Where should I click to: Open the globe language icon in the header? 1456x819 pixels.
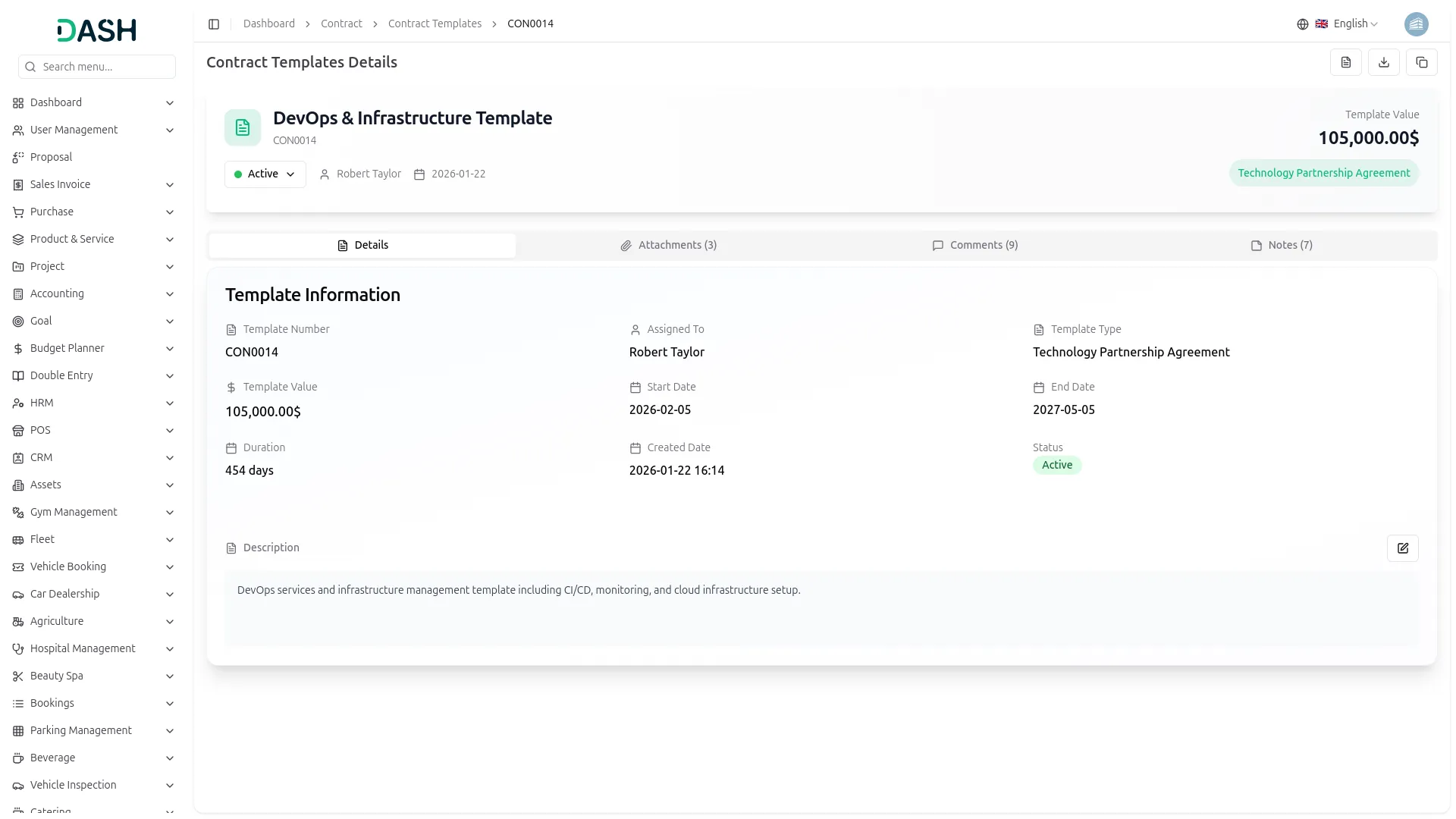coord(1302,24)
